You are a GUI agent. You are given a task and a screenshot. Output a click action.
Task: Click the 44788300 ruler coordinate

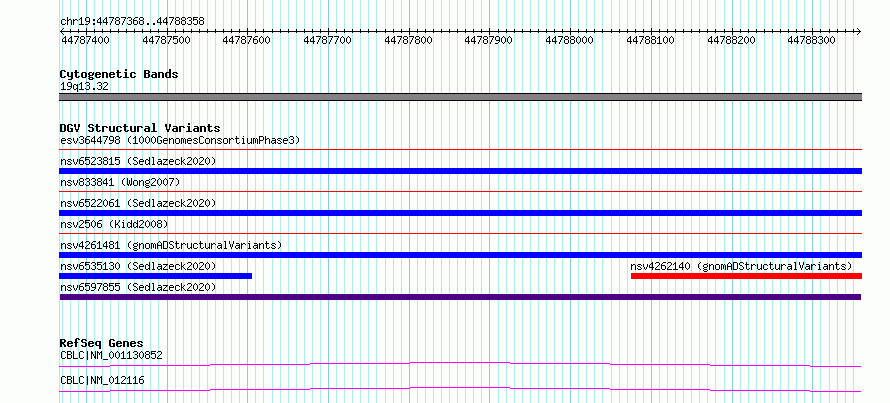812,40
